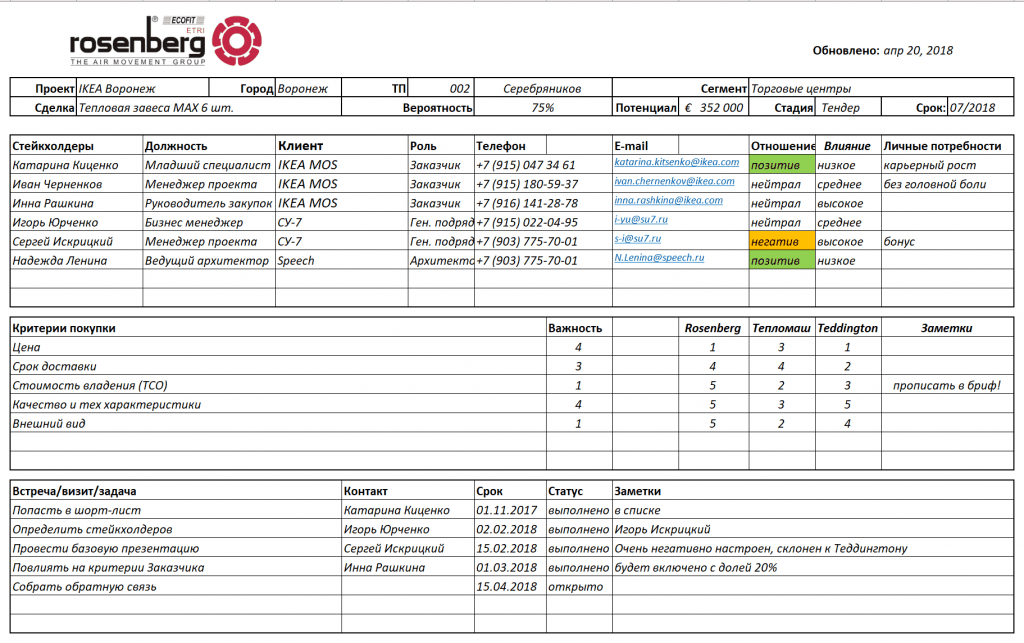Image resolution: width=1024 pixels, height=643 pixels.
Task: Click phone '+7 (916) 141-28-78'
Action: (527, 203)
